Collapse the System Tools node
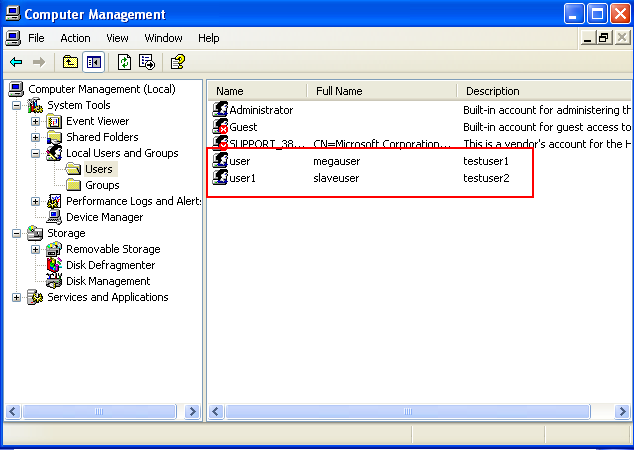This screenshot has width=634, height=450. (x=16, y=105)
